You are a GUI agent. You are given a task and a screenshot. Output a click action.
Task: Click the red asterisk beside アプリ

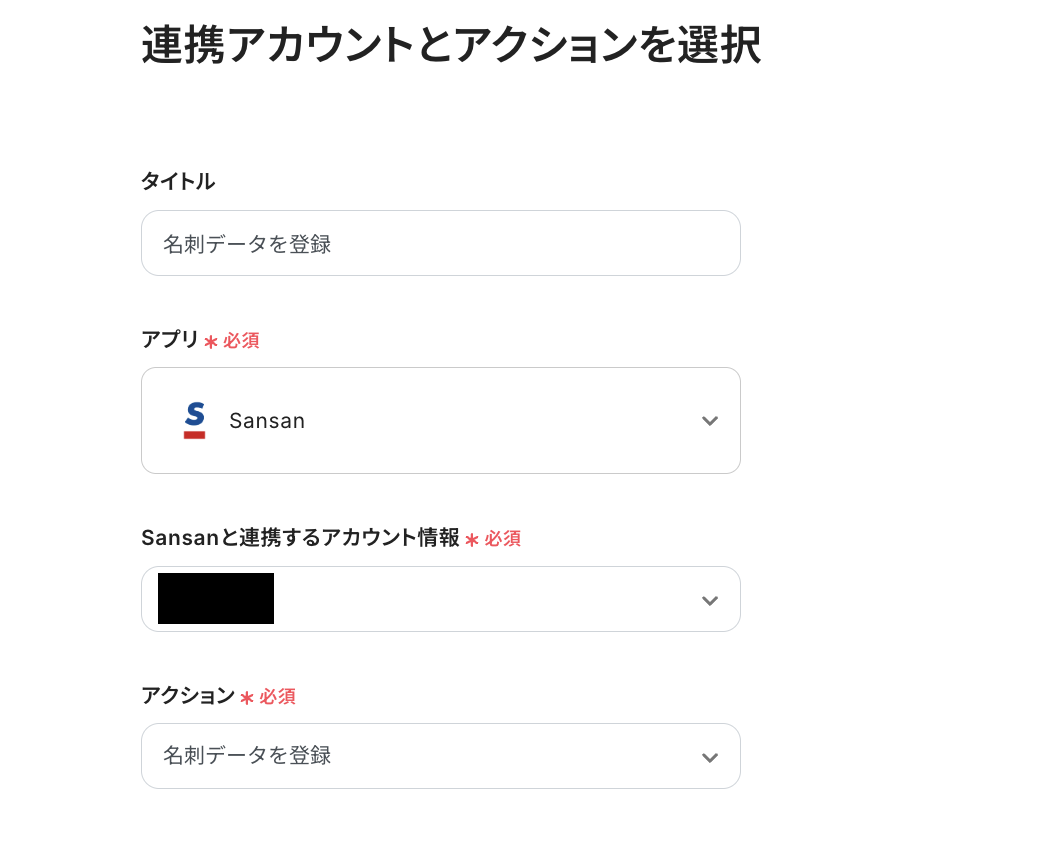click(211, 342)
